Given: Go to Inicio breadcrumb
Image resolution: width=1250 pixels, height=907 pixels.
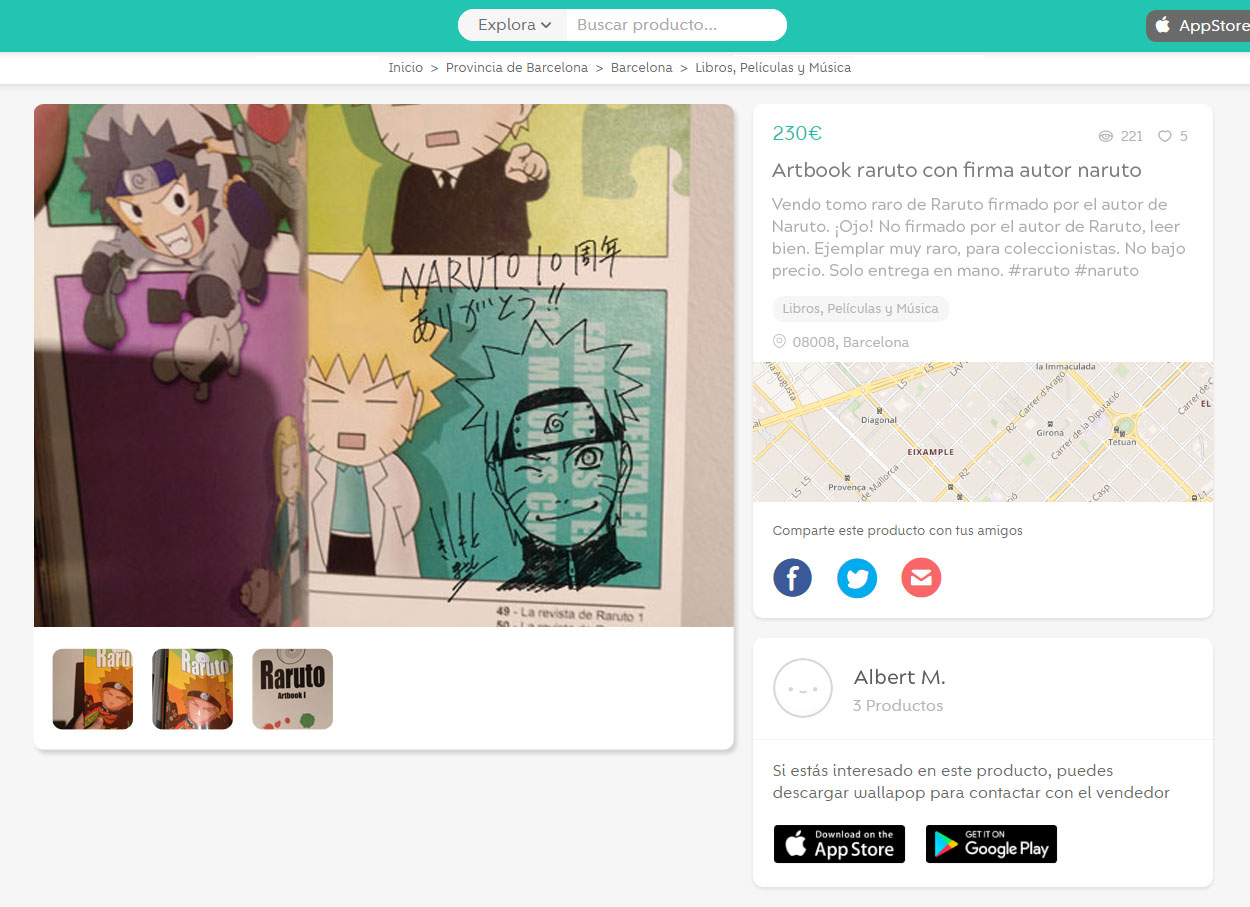Looking at the screenshot, I should [406, 68].
